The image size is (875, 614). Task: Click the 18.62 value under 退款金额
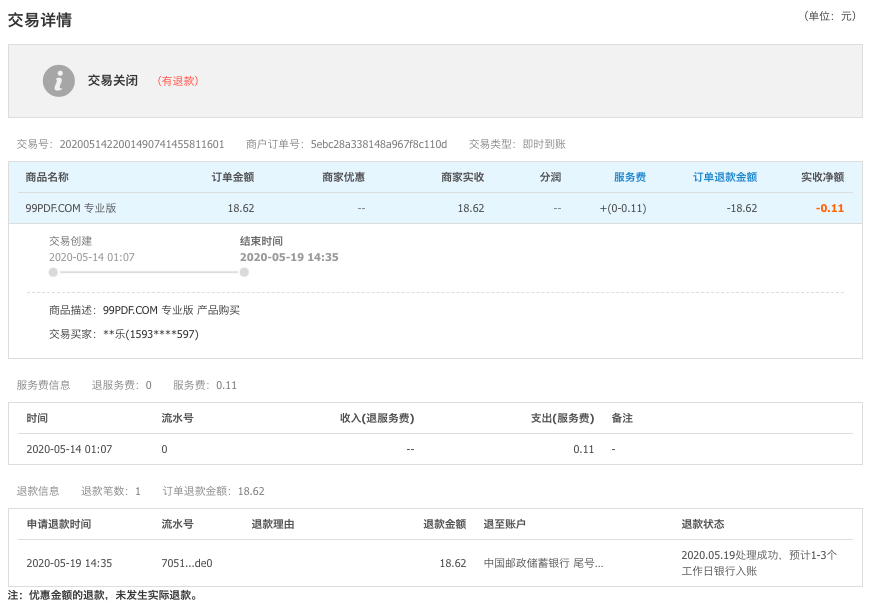[453, 563]
